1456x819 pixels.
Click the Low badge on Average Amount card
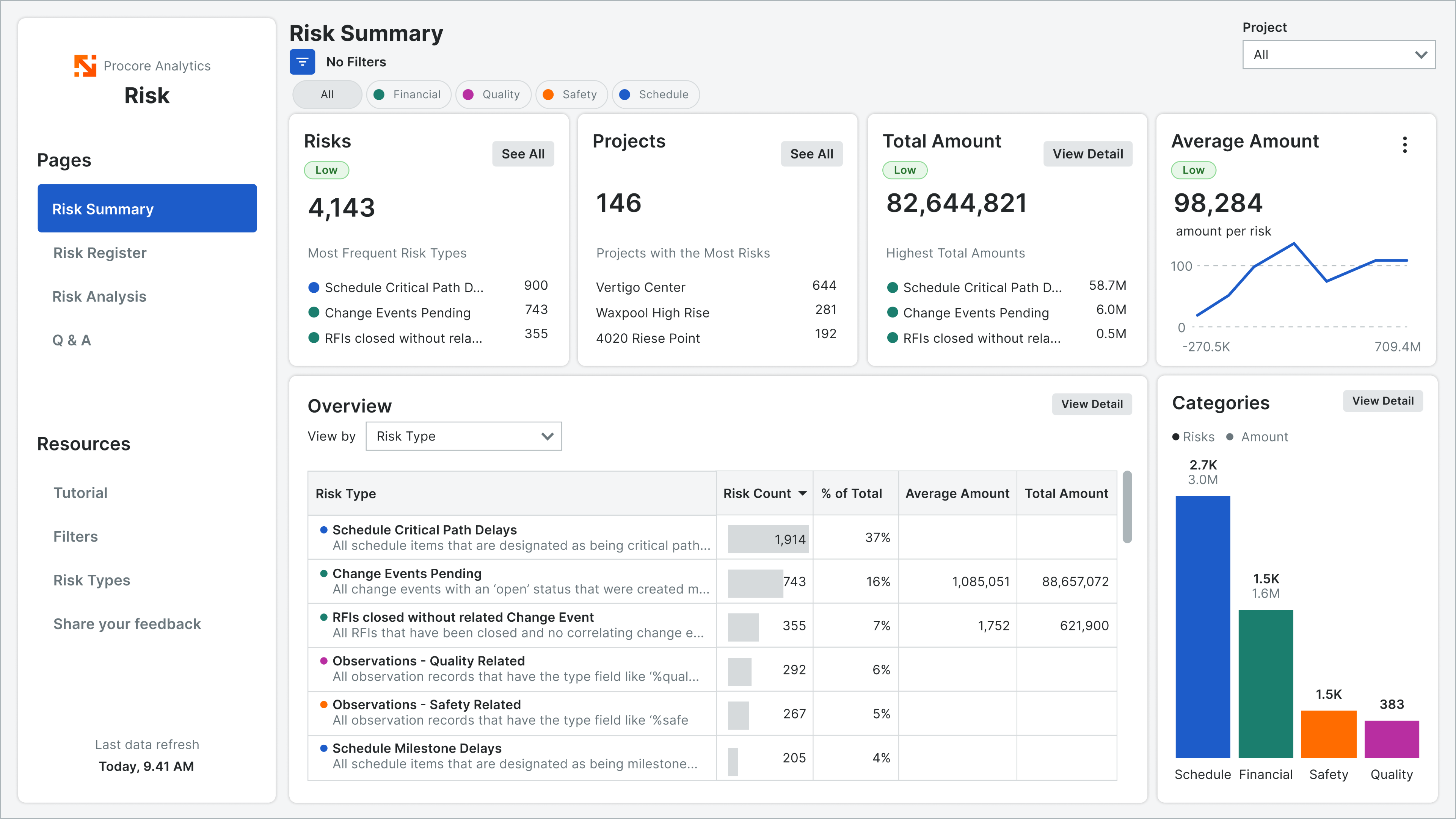[x=1193, y=170]
